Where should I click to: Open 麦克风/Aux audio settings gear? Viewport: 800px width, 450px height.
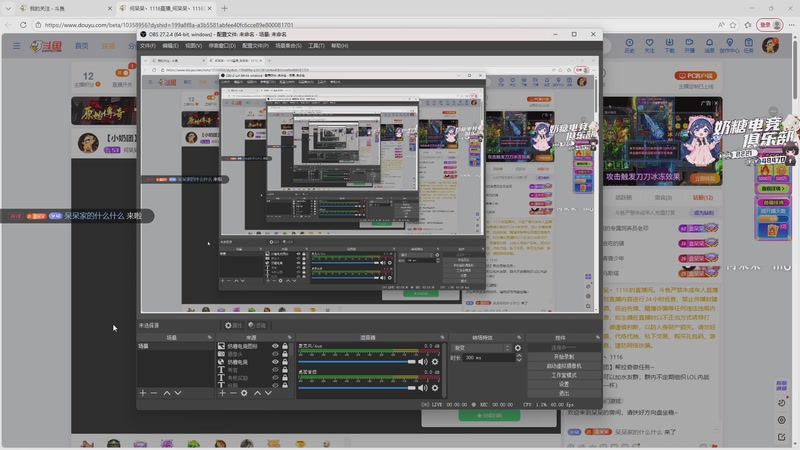tap(435, 362)
